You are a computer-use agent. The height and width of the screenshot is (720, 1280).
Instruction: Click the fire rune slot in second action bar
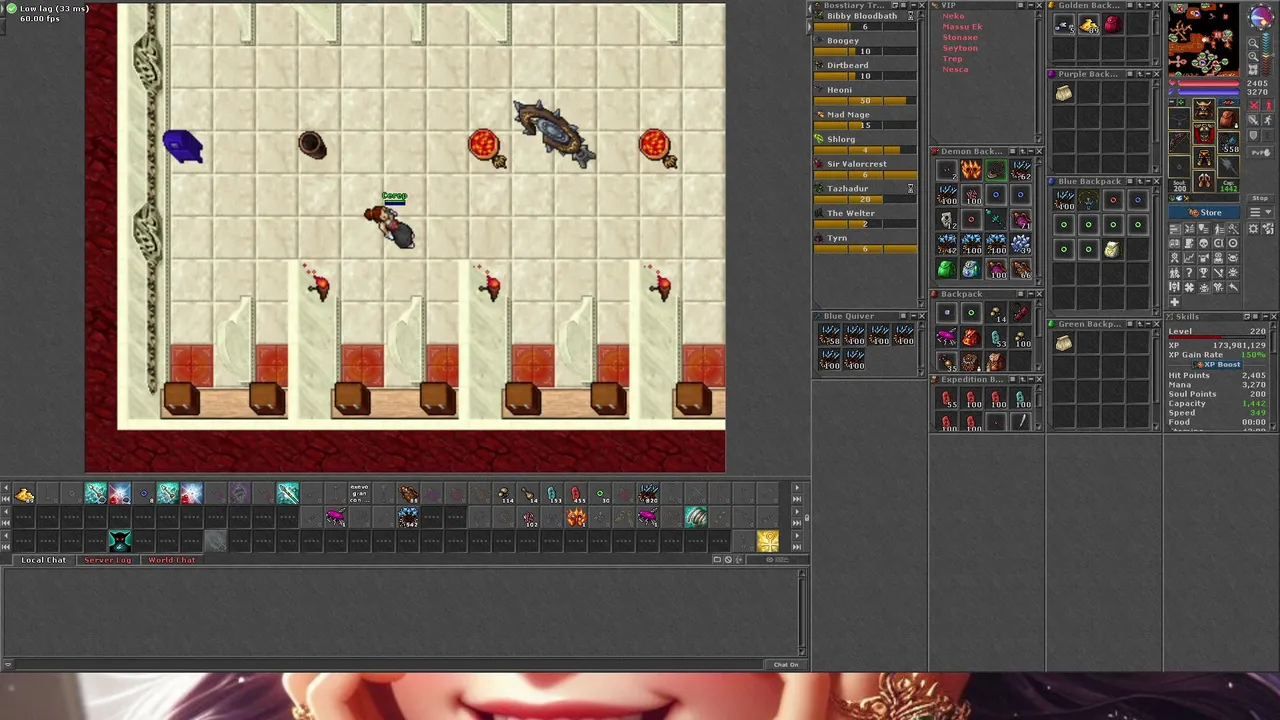coord(576,517)
